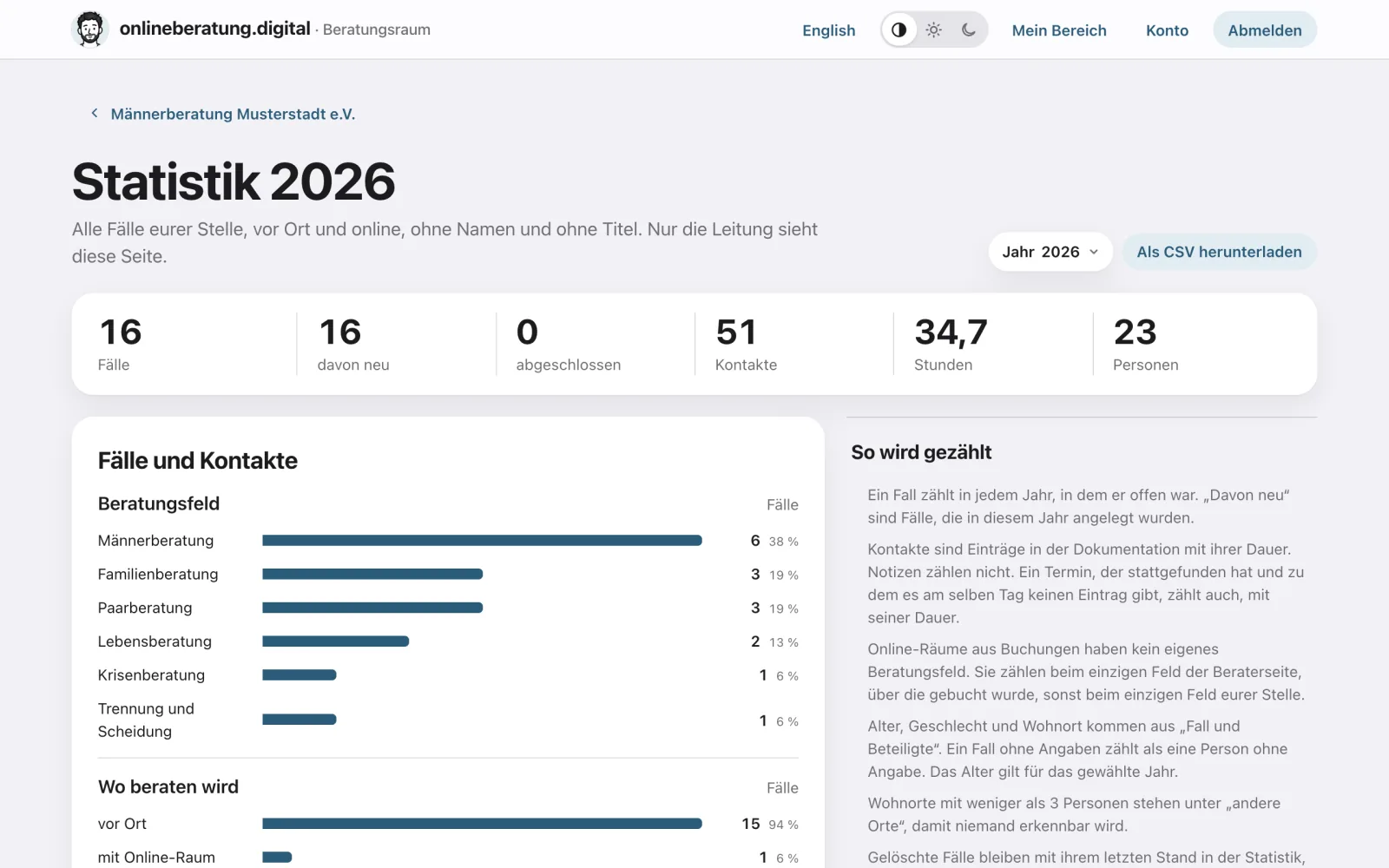1389x868 pixels.
Task: Click the 0 abgeschlossen statistic
Action: [x=569, y=344]
